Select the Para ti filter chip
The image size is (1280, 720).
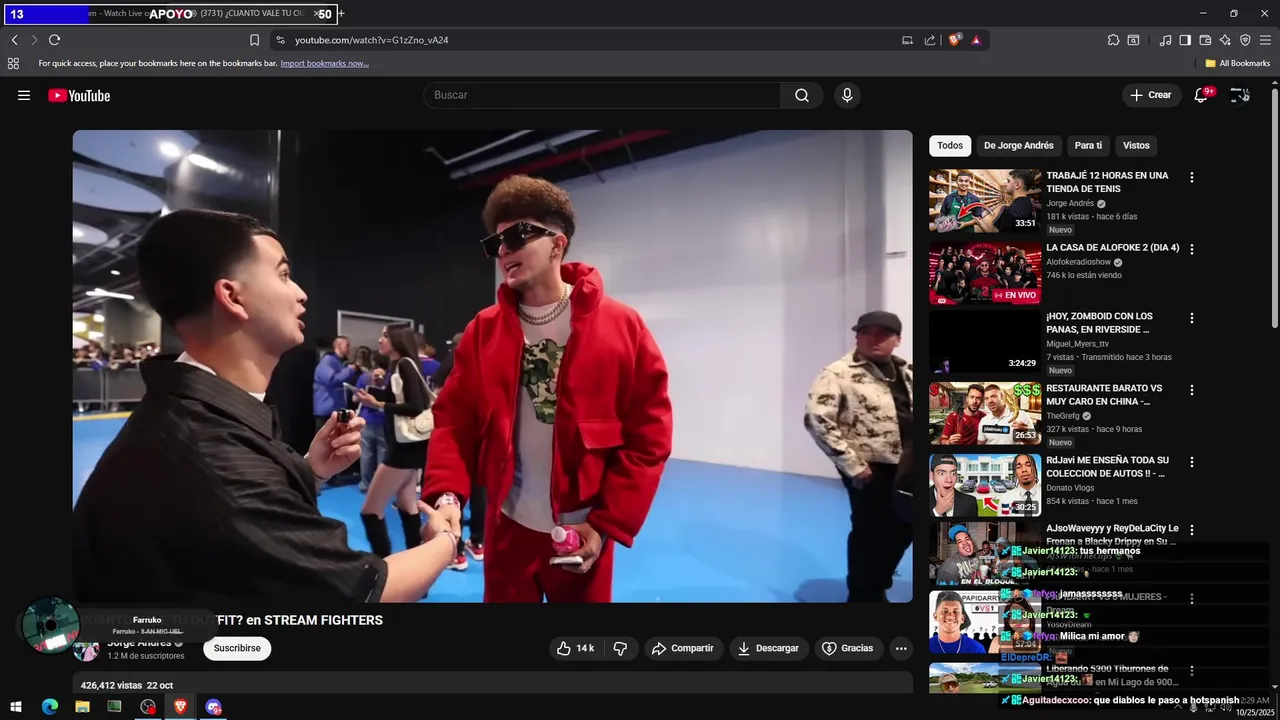click(1088, 145)
